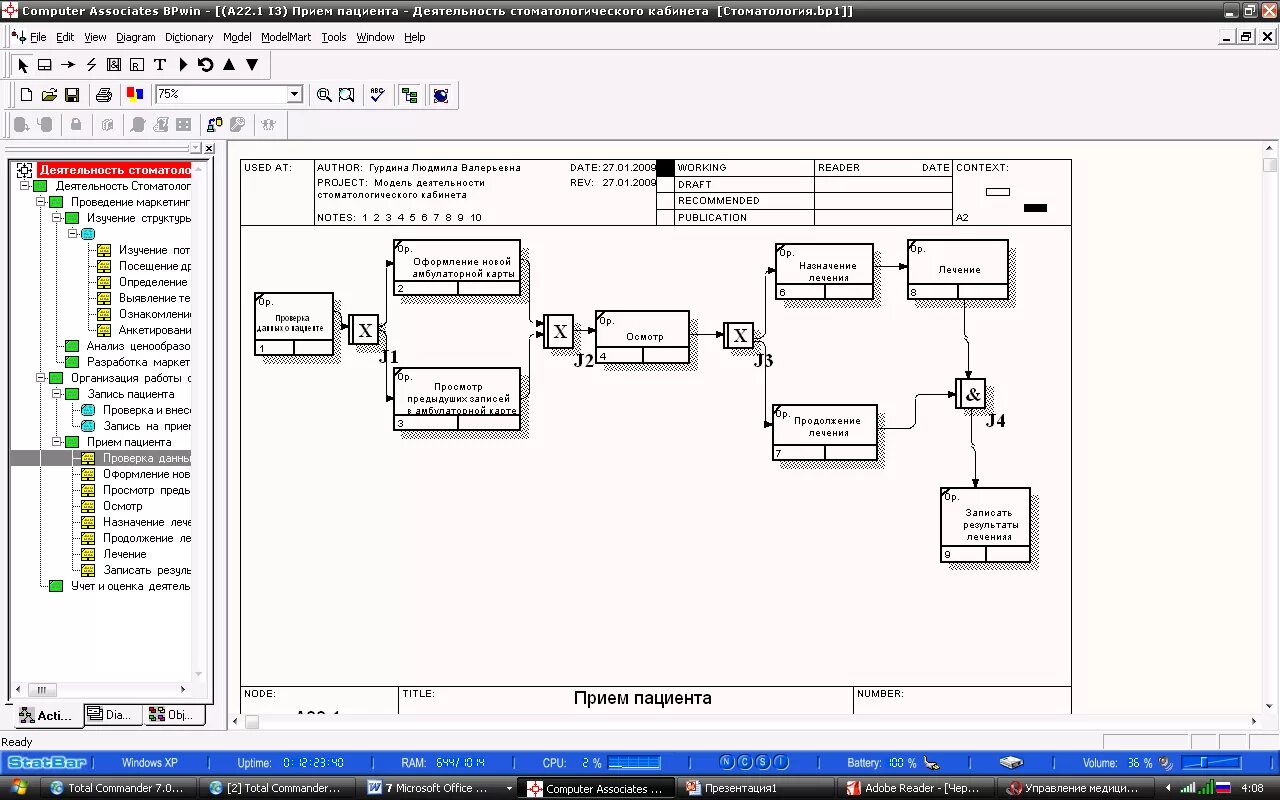This screenshot has width=1280, height=800.
Task: Switch to the Diagrams explorer tab
Action: pyautogui.click(x=110, y=715)
